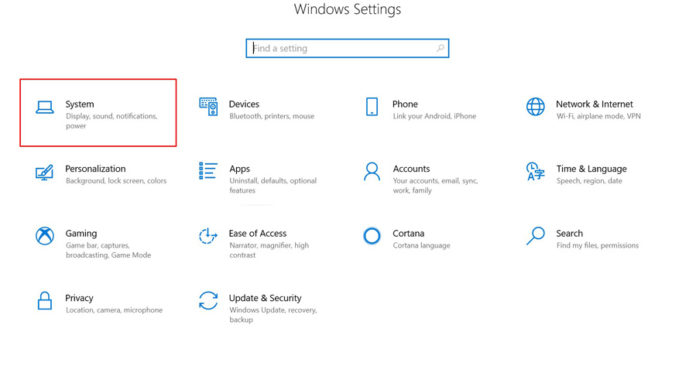
Task: Click 'Display, sound, notifications, power' text
Action: click(x=111, y=121)
